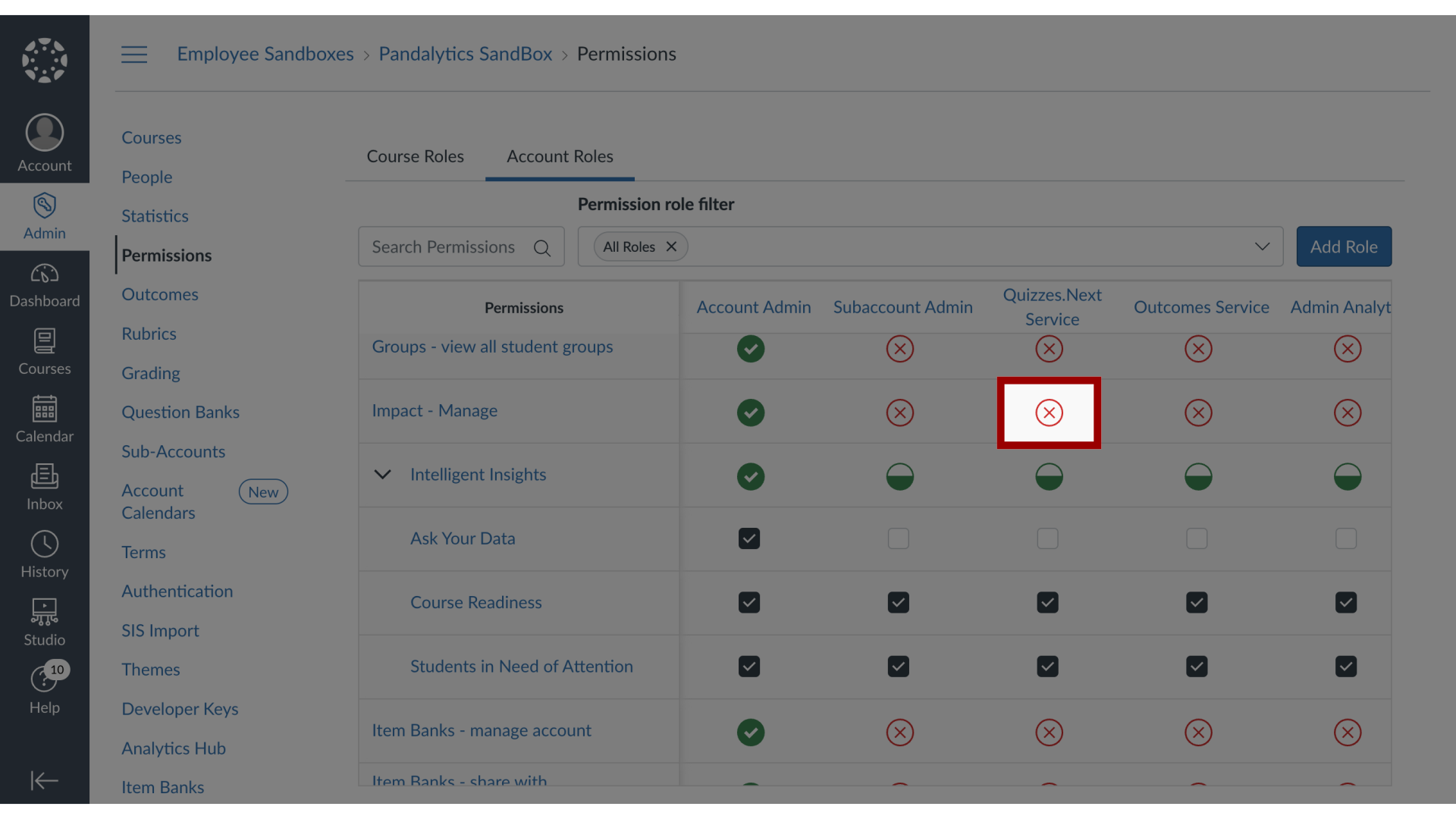This screenshot has width=1456, height=819.
Task: Open the Account profile avatar
Action: click(45, 133)
